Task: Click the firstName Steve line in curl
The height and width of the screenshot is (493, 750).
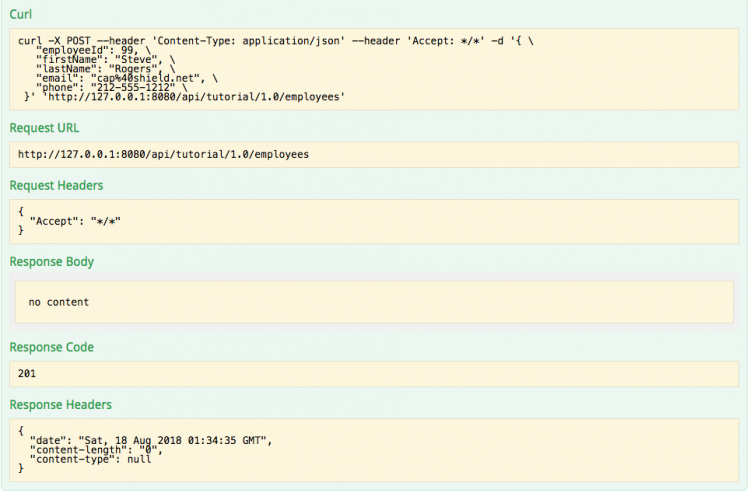Action: point(105,60)
